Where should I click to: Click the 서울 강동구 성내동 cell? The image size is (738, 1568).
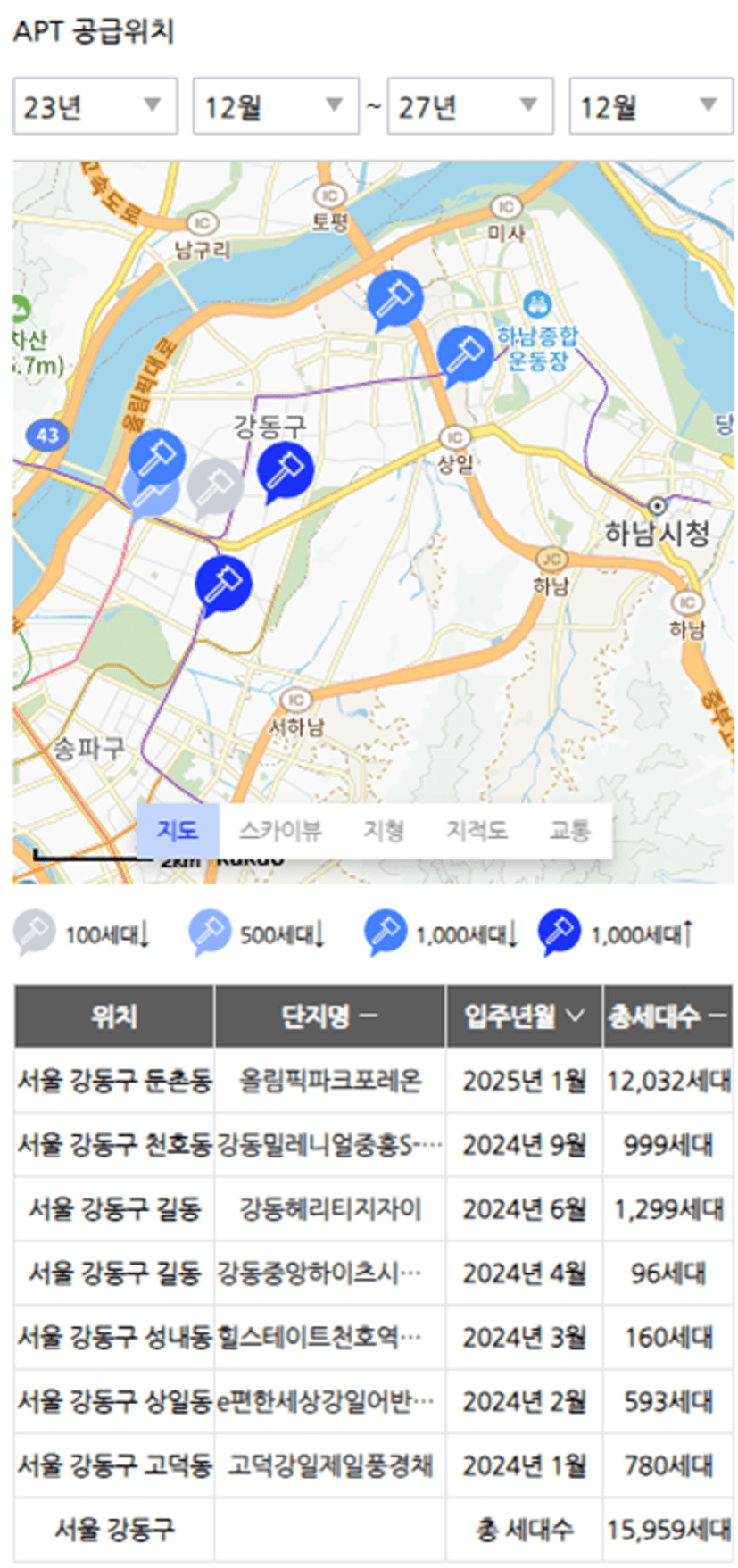[x=114, y=1338]
